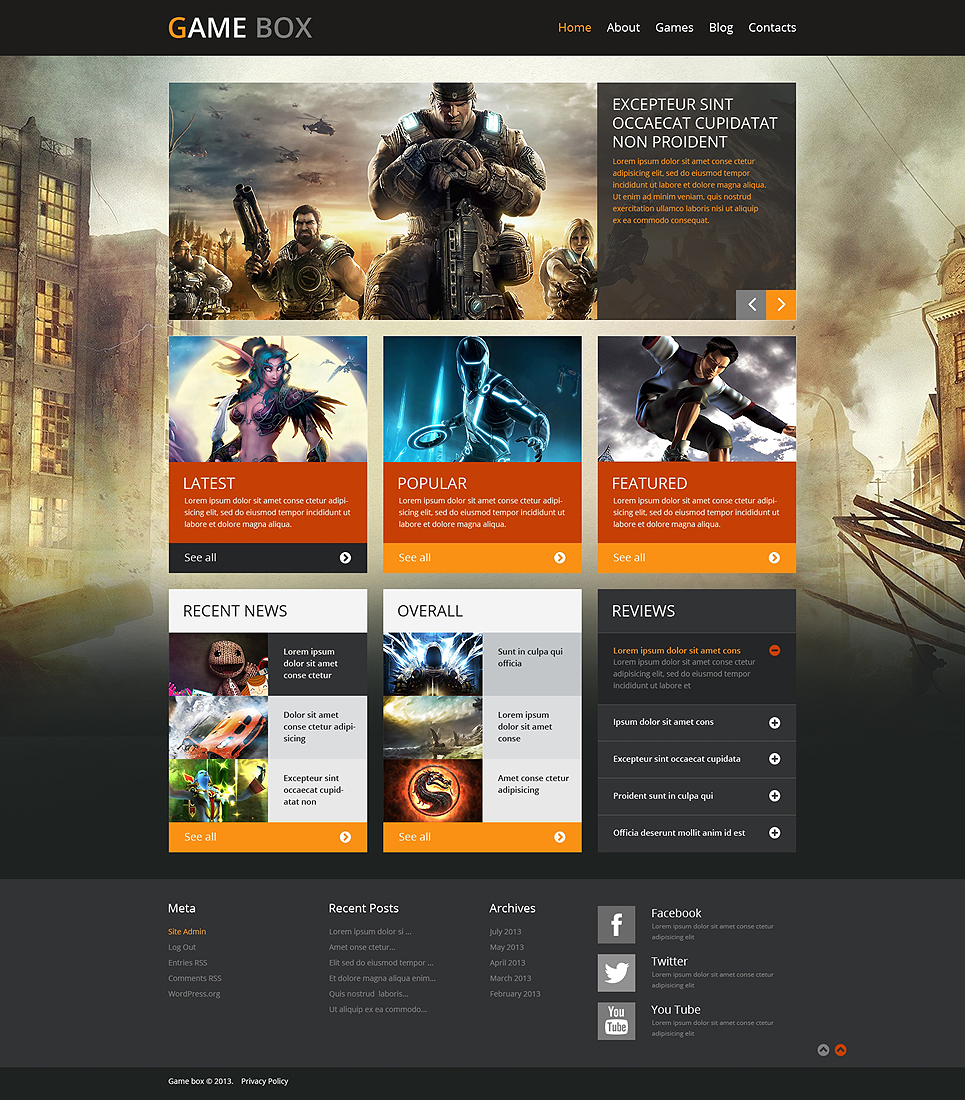Open the dragon logo Overall thumbnail
The height and width of the screenshot is (1100, 965).
433,791
